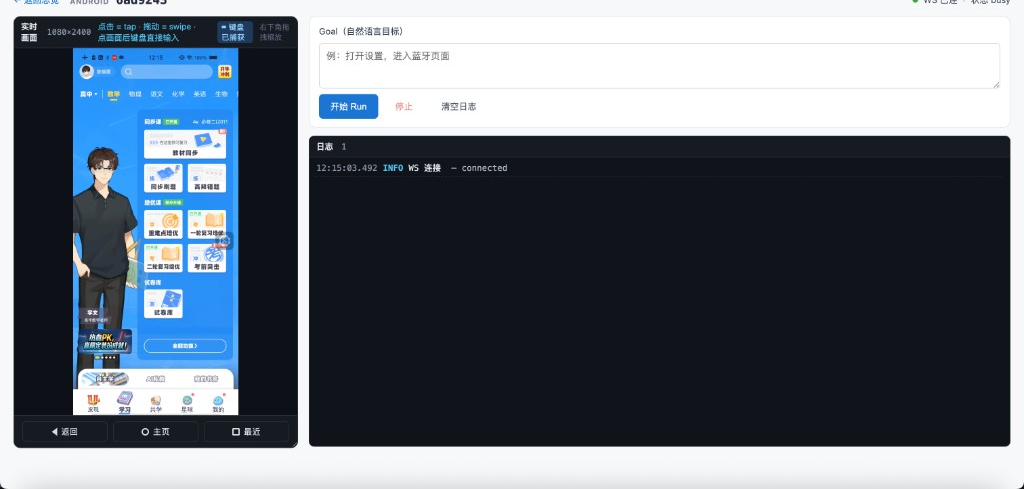Viewport: 1024px width, 489px height.
Task: Select the 化学 subject tab
Action: 178,94
